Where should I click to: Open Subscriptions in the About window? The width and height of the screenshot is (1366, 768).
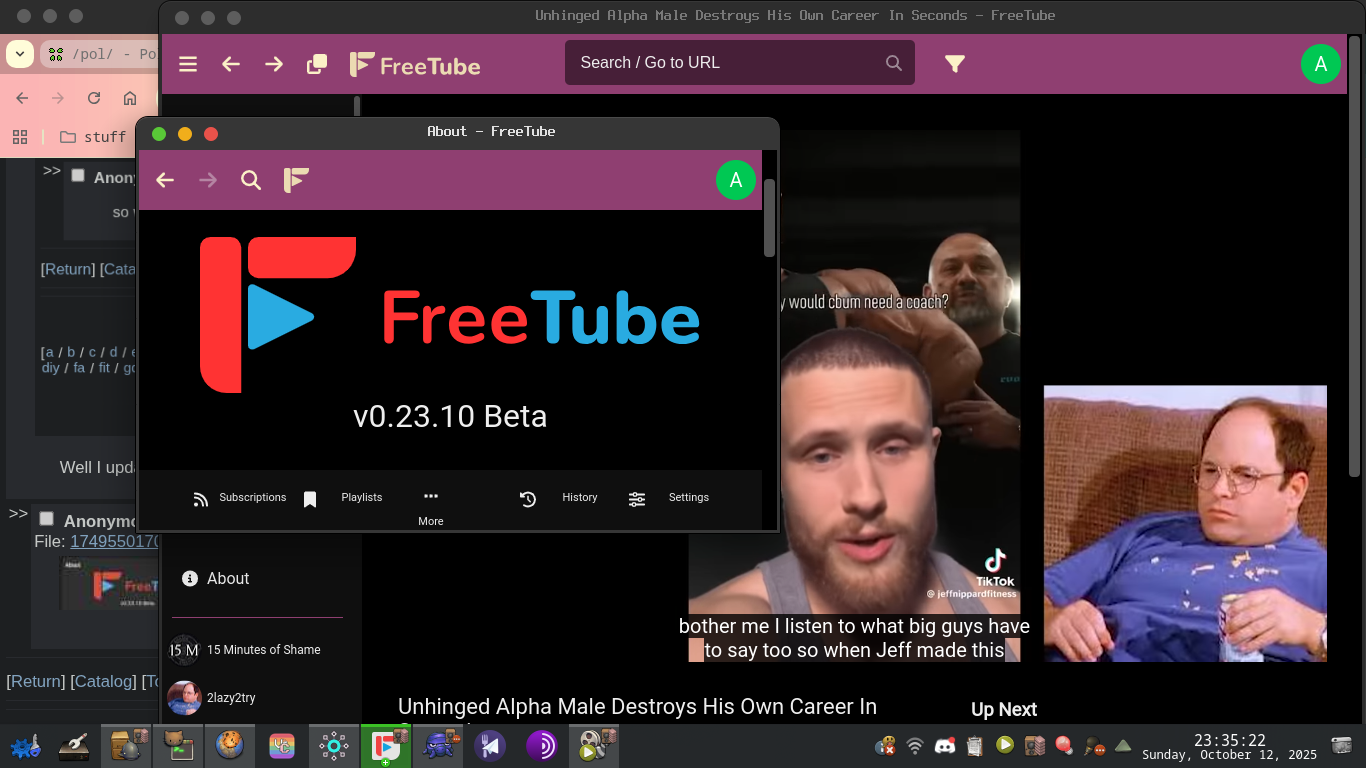pyautogui.click(x=239, y=498)
